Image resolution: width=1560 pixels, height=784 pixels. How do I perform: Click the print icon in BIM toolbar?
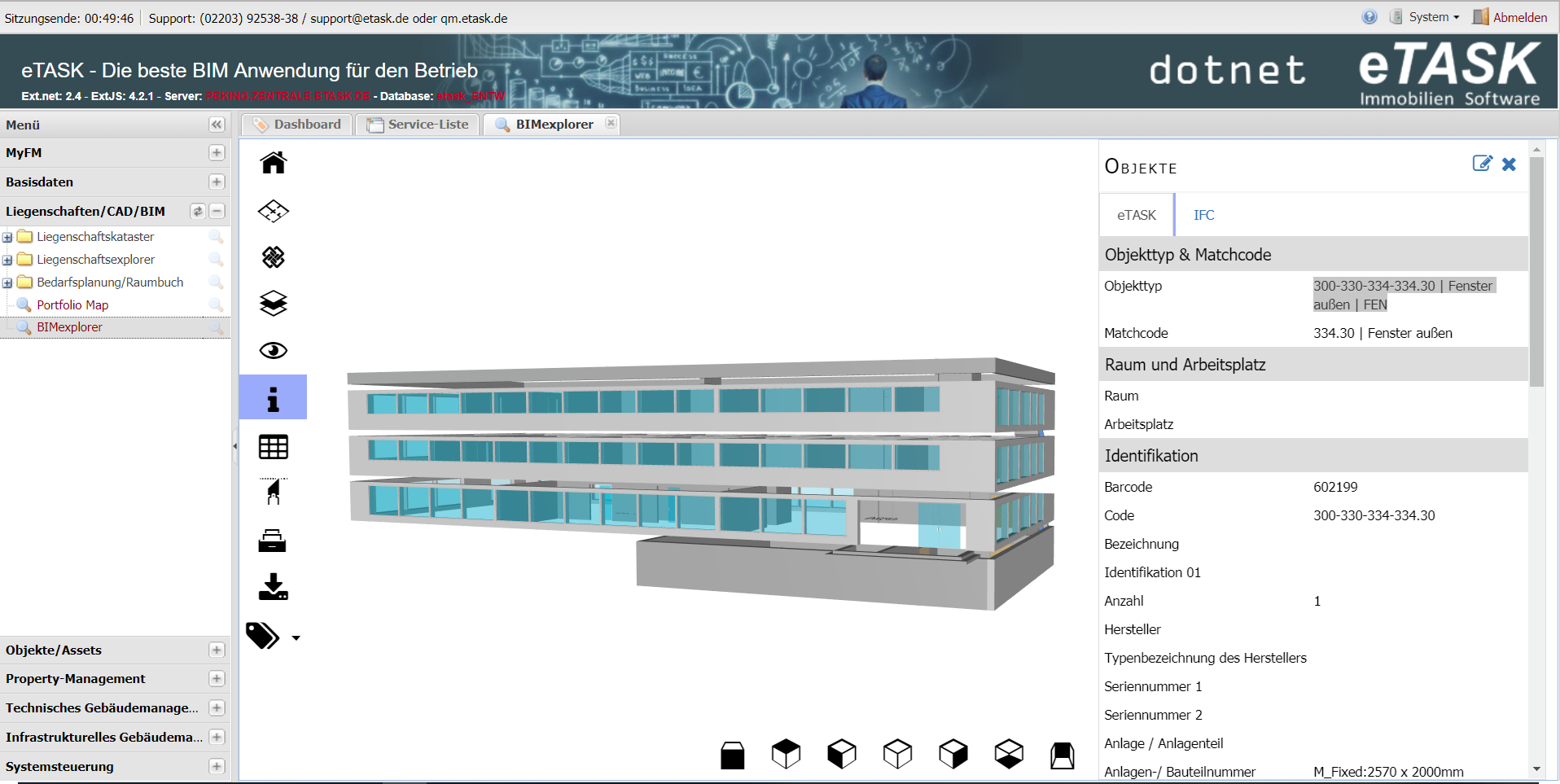[x=272, y=541]
